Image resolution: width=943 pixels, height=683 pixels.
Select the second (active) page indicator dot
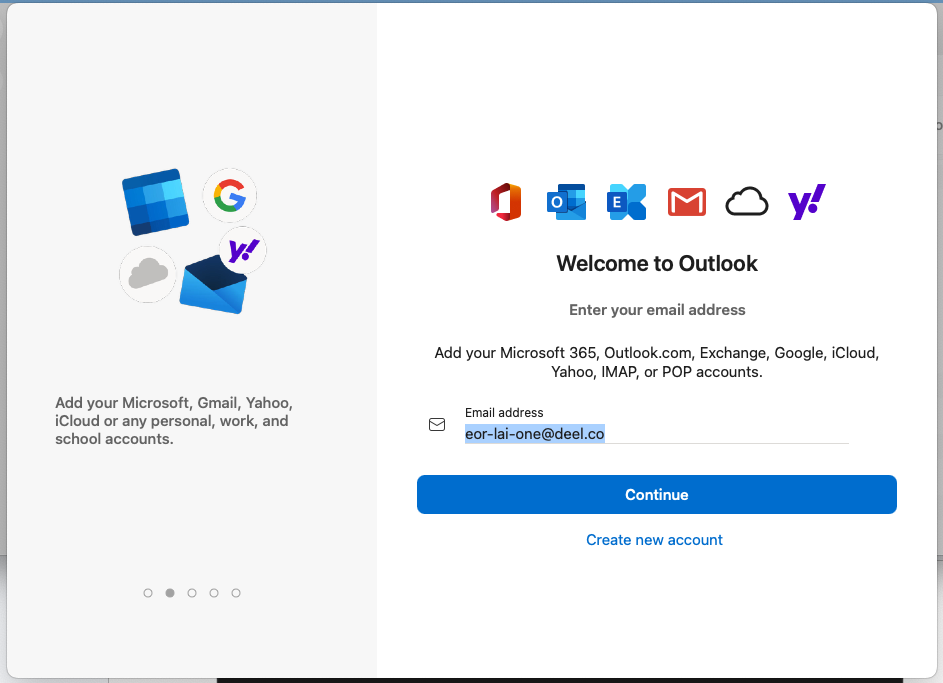[170, 593]
